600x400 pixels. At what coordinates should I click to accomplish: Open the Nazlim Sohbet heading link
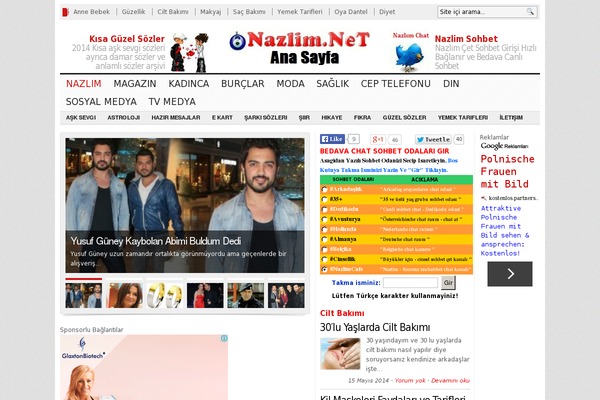pos(466,39)
